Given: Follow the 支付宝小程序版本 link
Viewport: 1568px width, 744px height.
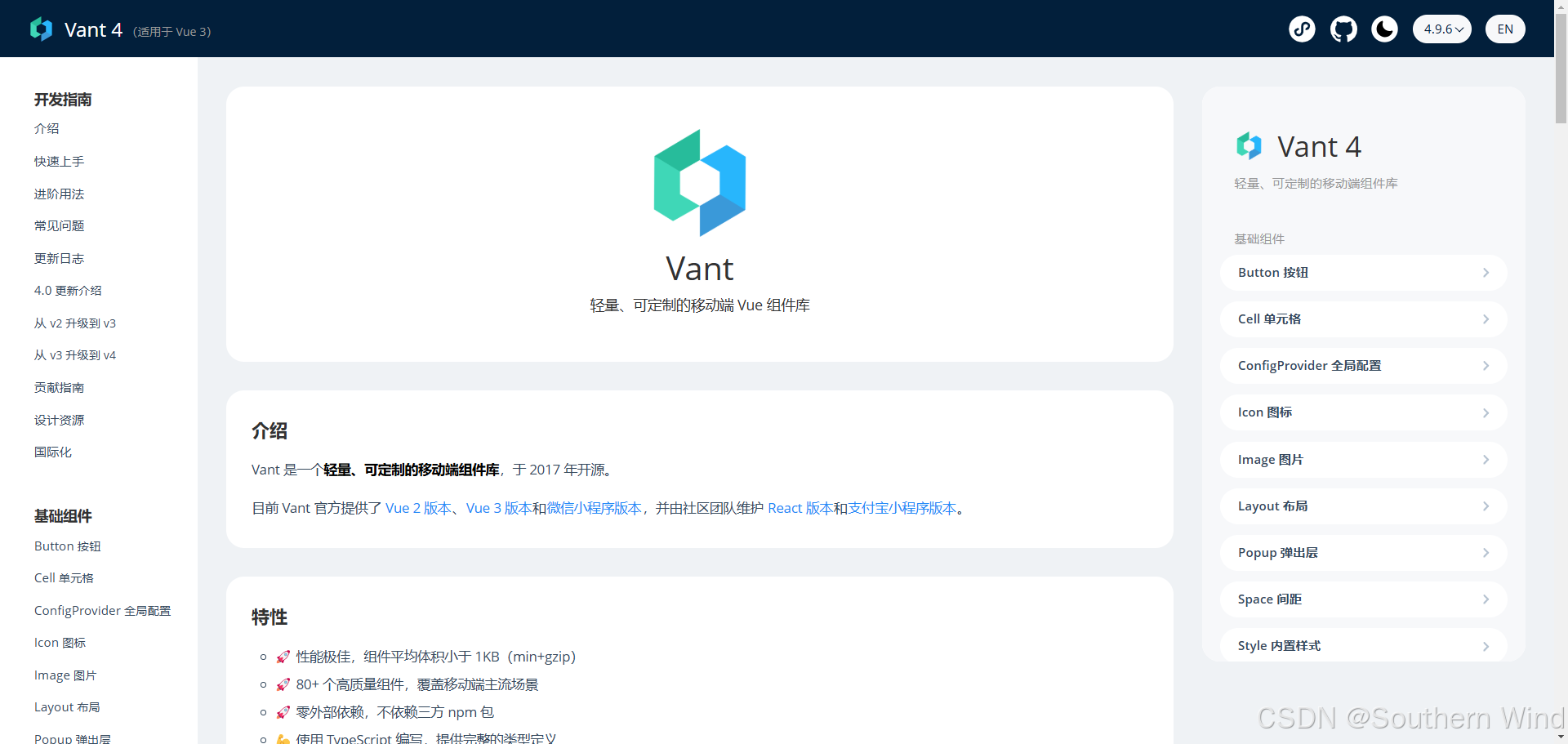Looking at the screenshot, I should 902,509.
